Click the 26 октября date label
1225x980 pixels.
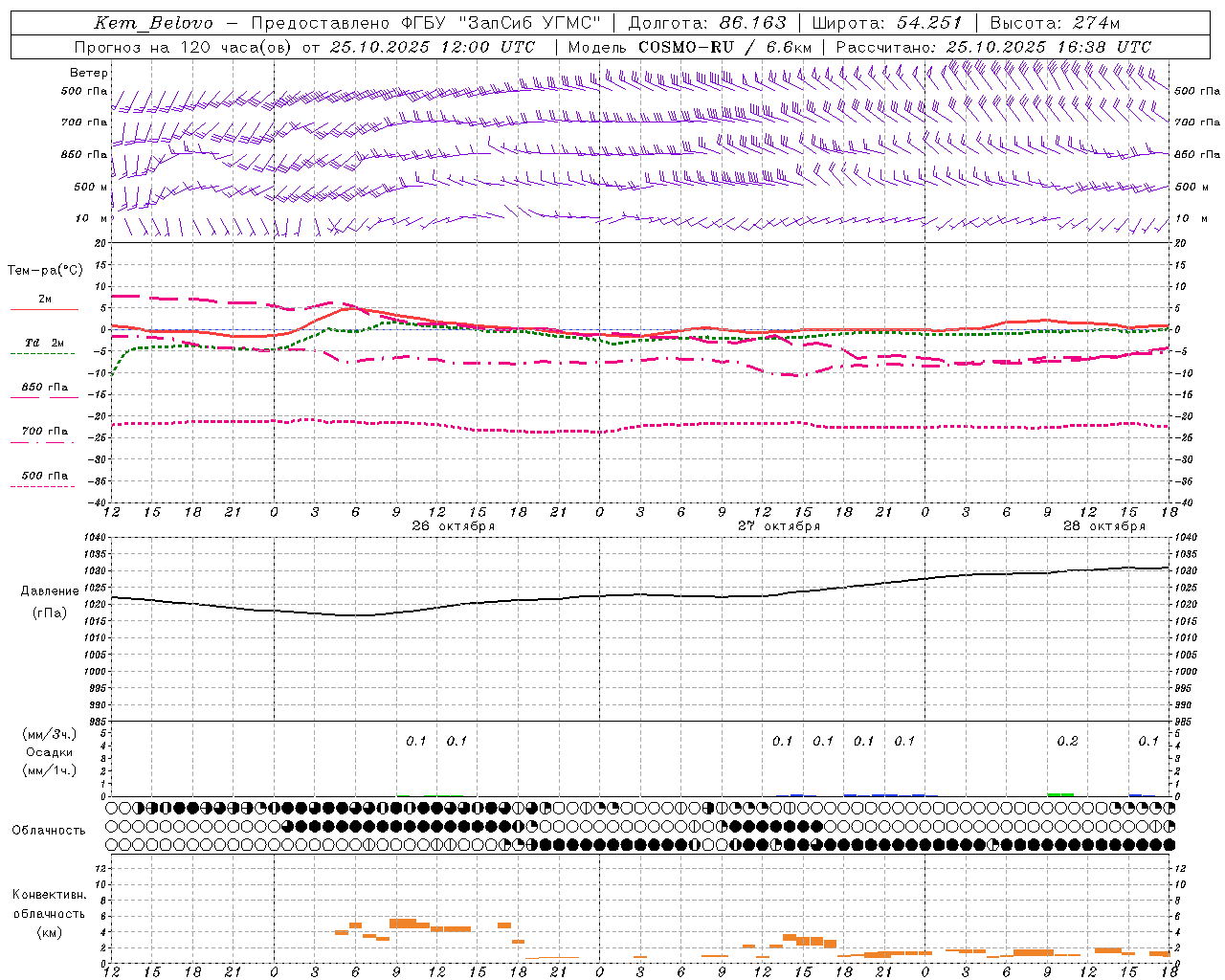(454, 526)
